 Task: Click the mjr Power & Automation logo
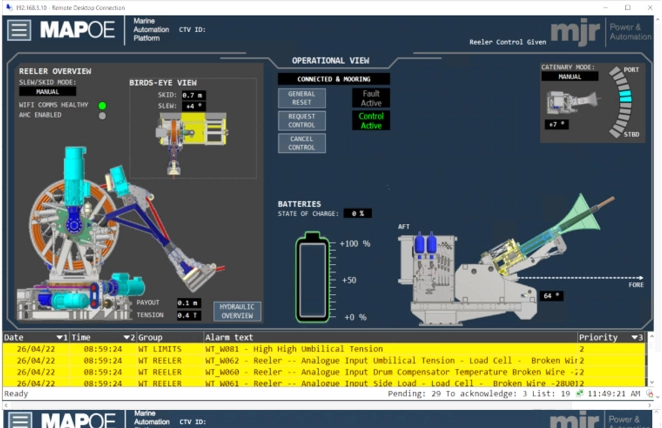click(601, 32)
